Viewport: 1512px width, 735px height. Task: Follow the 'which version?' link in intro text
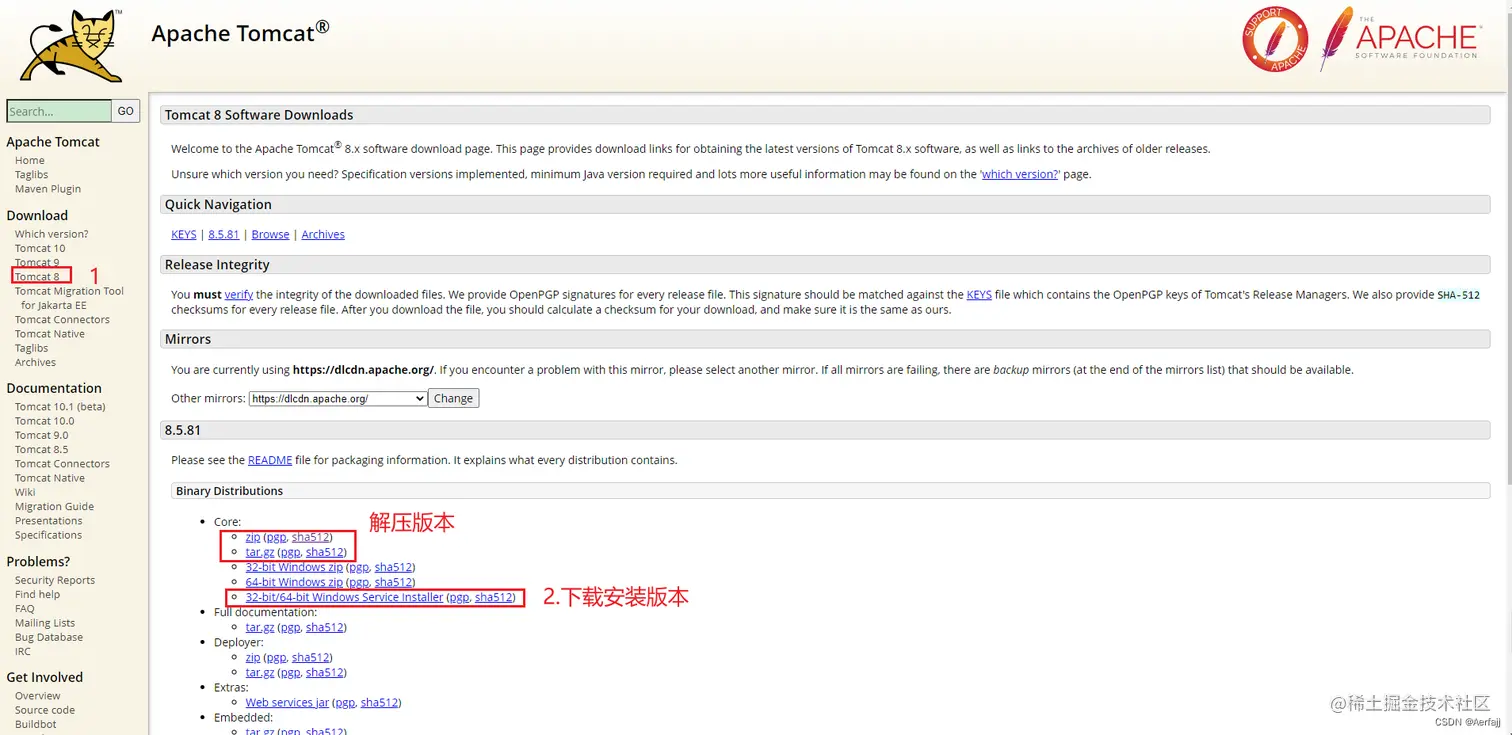[1019, 174]
